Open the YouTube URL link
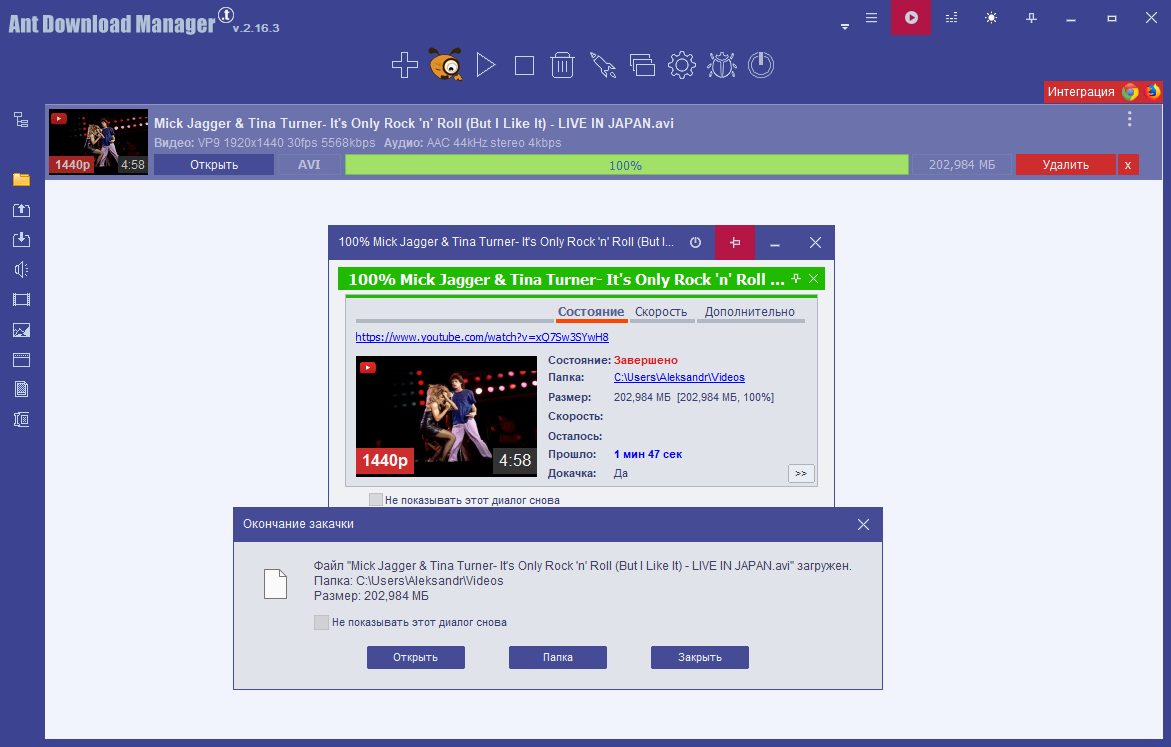Screen dimensions: 1171x747 [x=481, y=337]
